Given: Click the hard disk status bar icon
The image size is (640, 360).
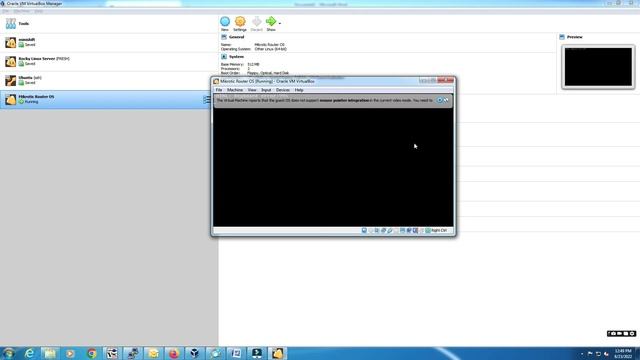Looking at the screenshot, I should coord(364,231).
